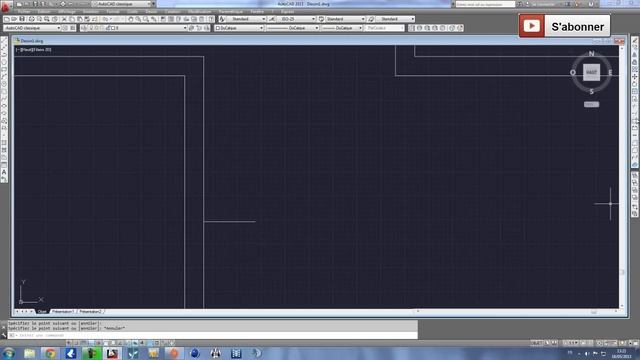640x360 pixels.
Task: Open the Windows Start button
Action: pos(8,353)
